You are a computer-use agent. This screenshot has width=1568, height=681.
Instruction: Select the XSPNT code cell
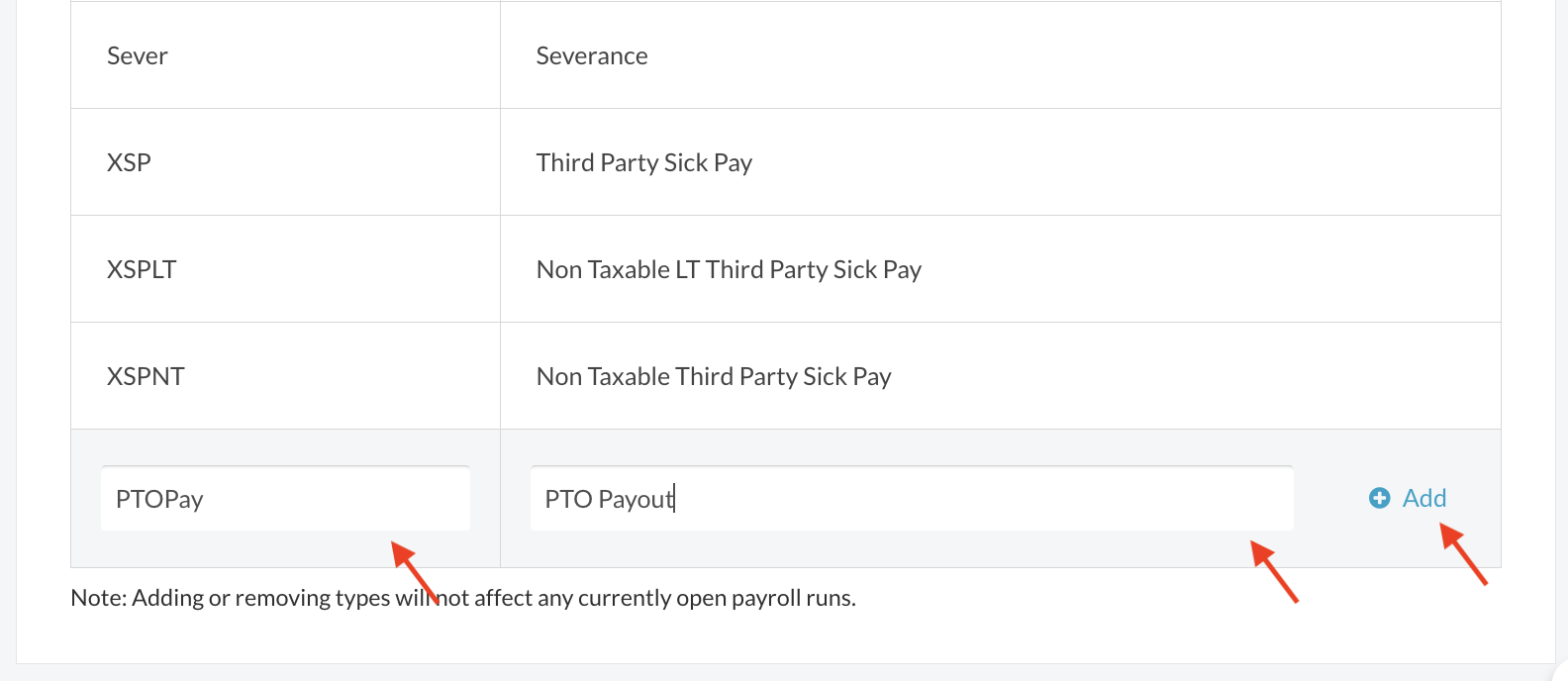tap(146, 377)
